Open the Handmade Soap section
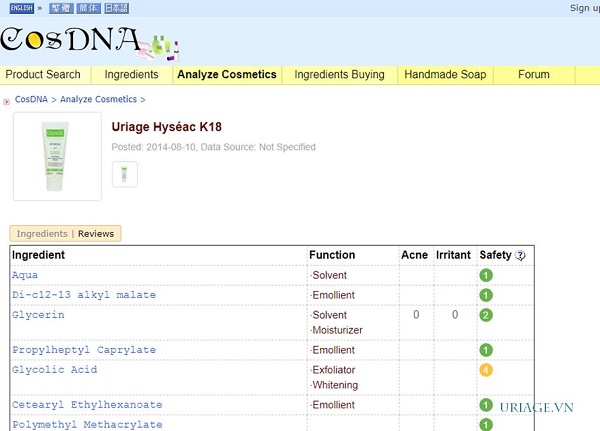Screen dimensions: 600x431 (443, 75)
